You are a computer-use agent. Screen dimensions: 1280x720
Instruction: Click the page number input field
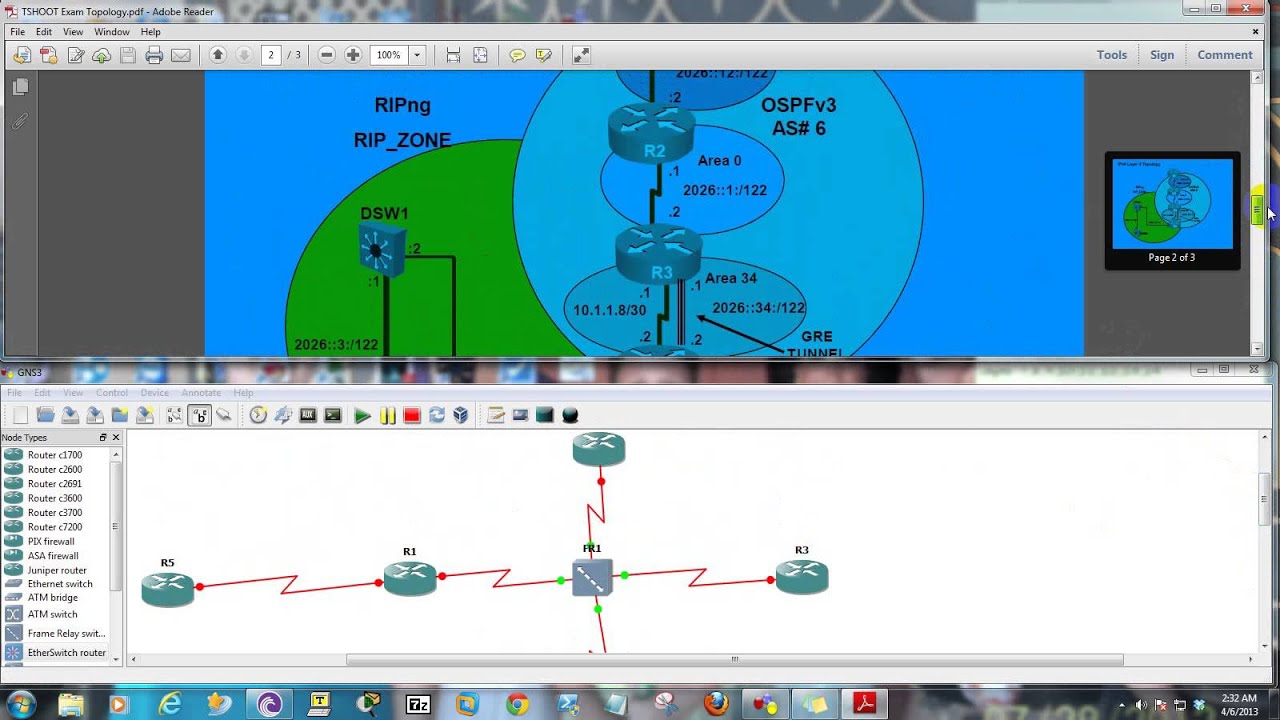[x=271, y=55]
